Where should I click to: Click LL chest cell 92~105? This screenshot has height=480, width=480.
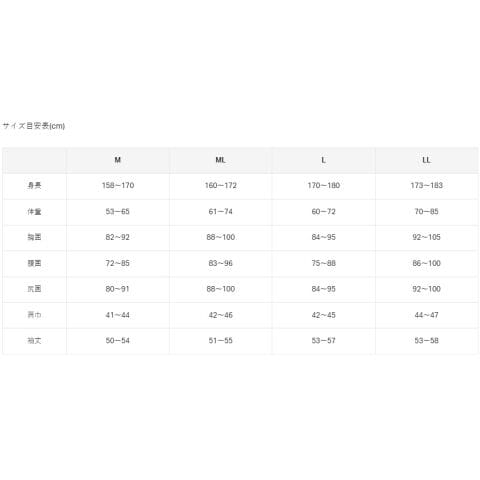pos(426,237)
